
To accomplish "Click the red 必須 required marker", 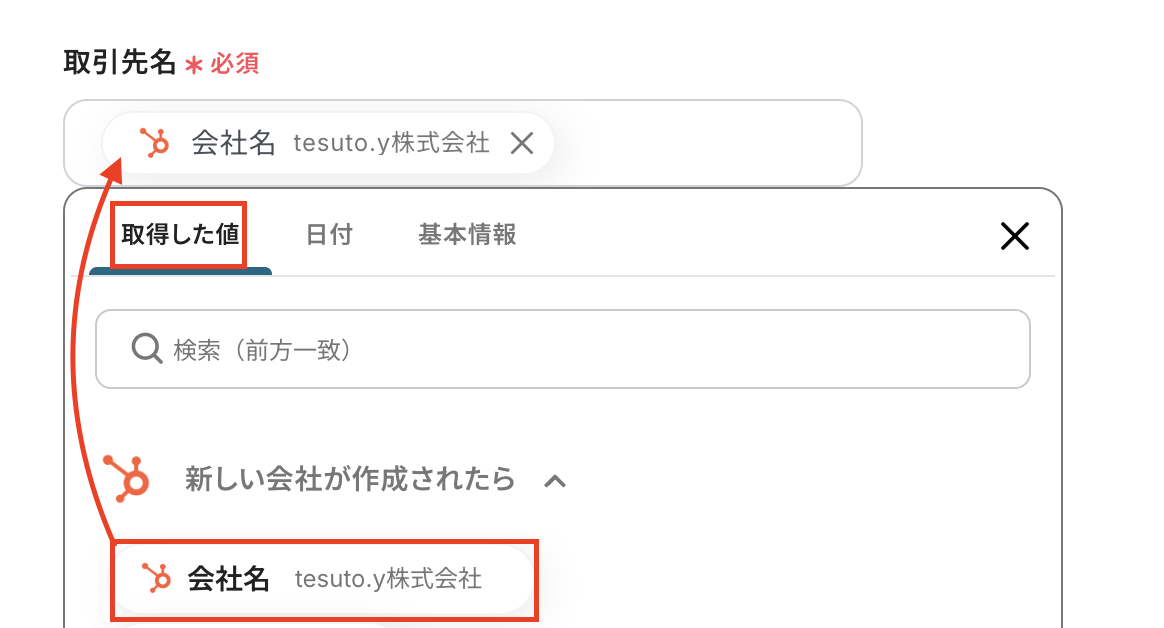I will (234, 64).
